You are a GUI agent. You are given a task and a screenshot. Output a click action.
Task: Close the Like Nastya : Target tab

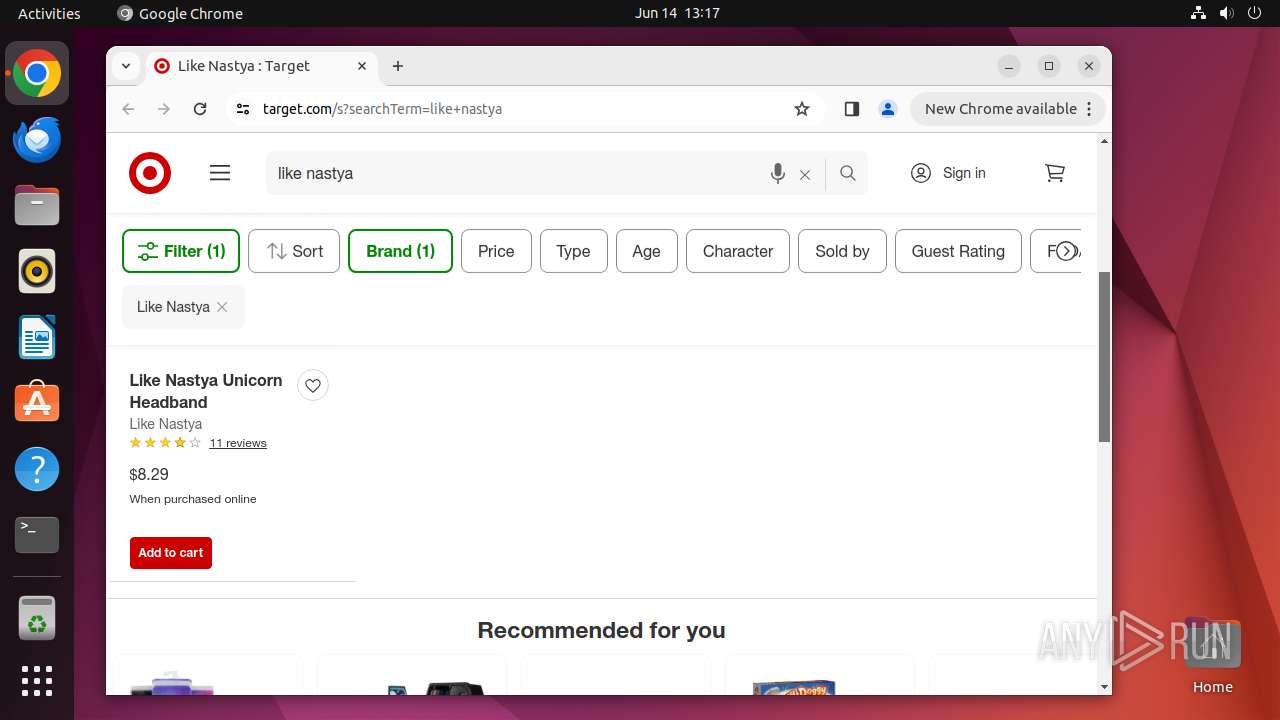pos(362,66)
